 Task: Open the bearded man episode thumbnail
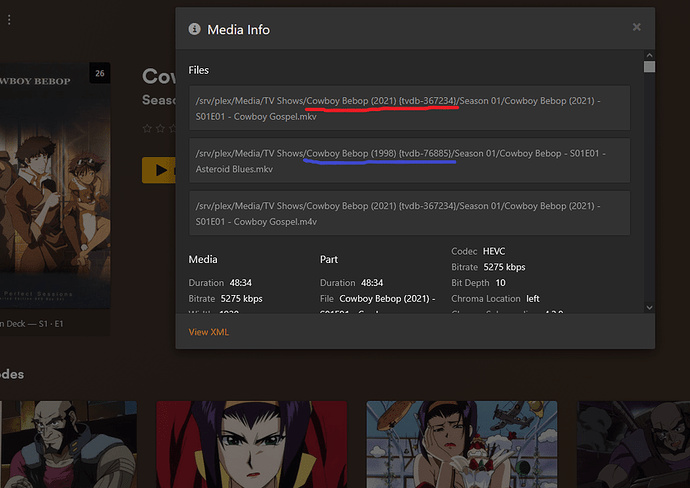pyautogui.click(x=68, y=444)
